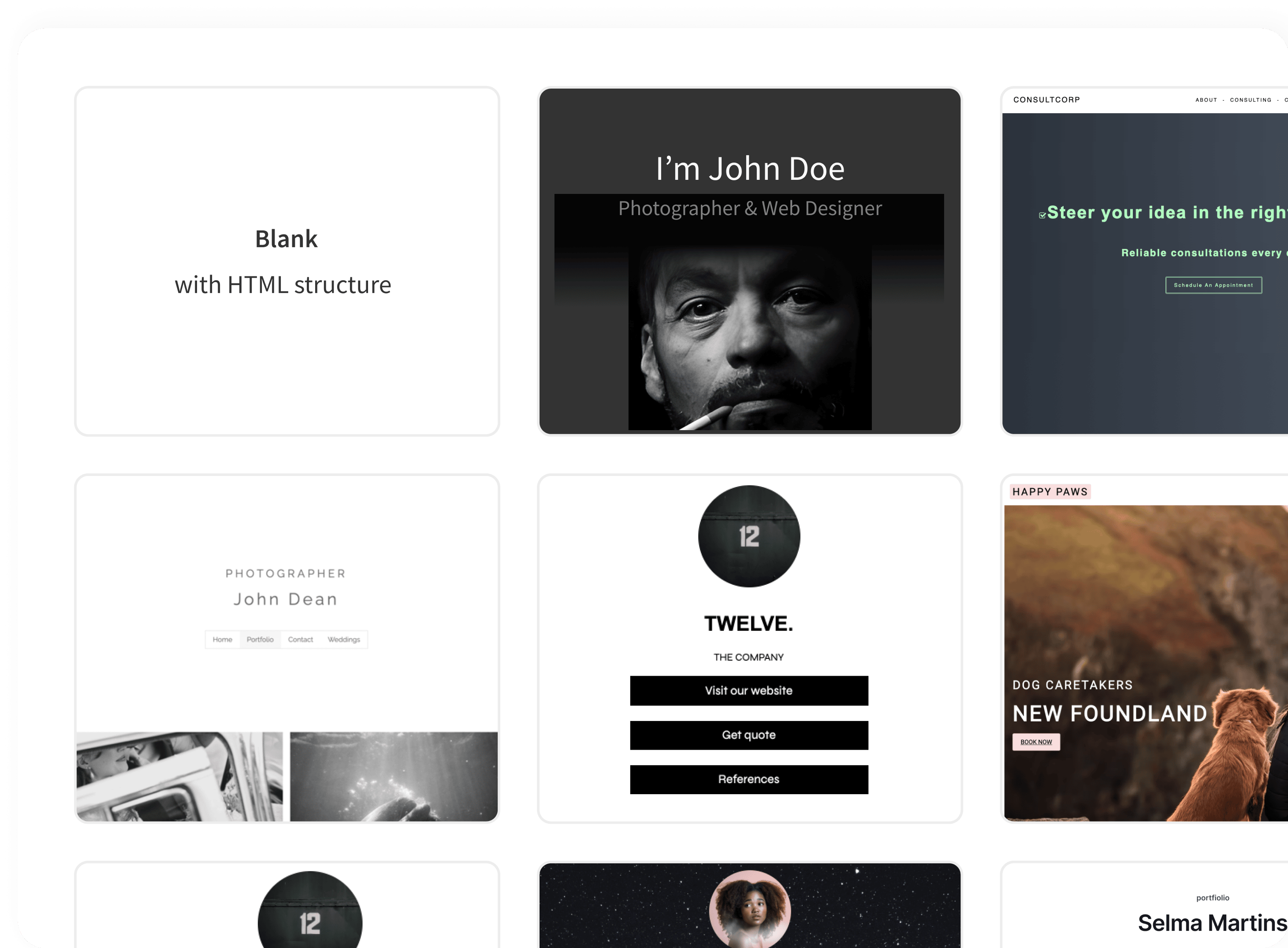Open the Selma Martins portfolio template
Screen dimensions: 1288x948
[1211, 923]
